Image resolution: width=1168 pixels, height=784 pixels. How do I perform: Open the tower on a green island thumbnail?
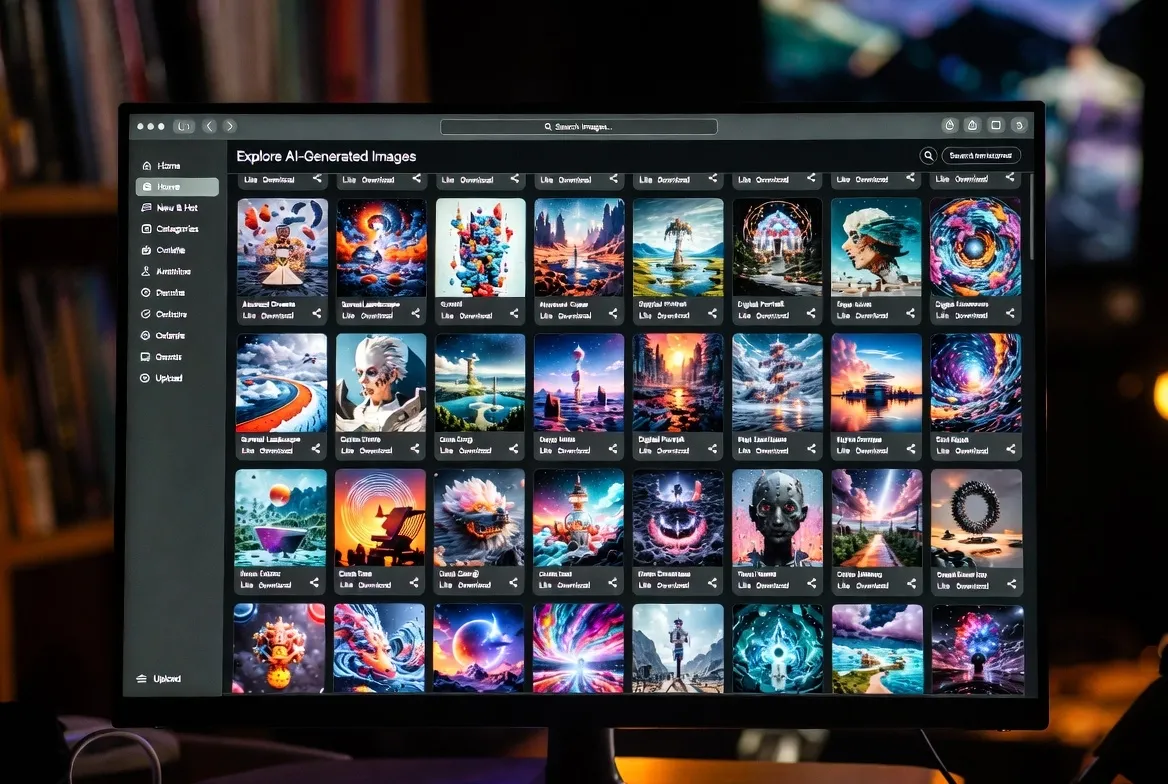pyautogui.click(x=480, y=383)
